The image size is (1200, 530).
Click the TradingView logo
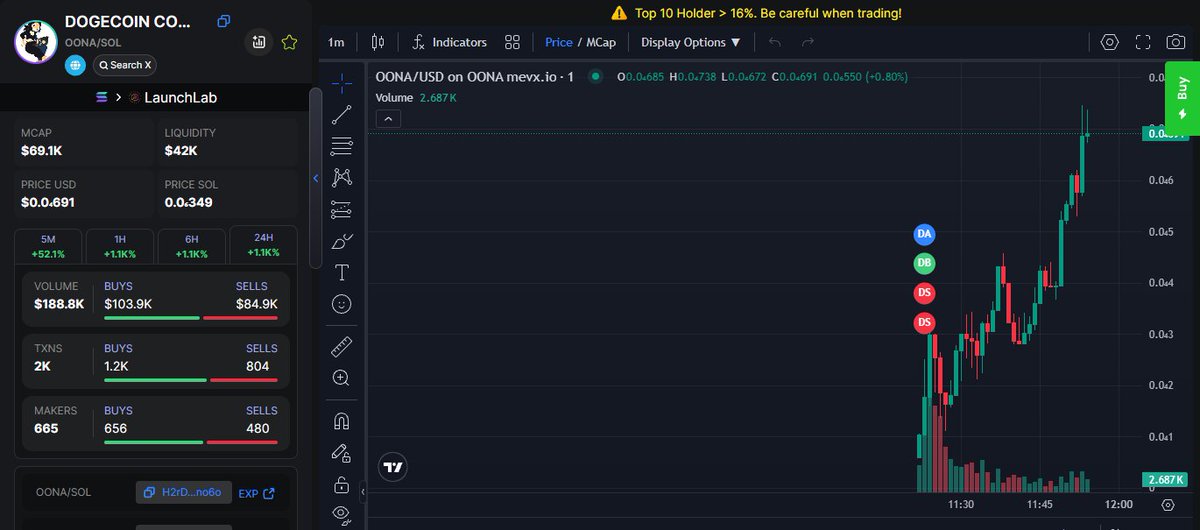tap(393, 467)
